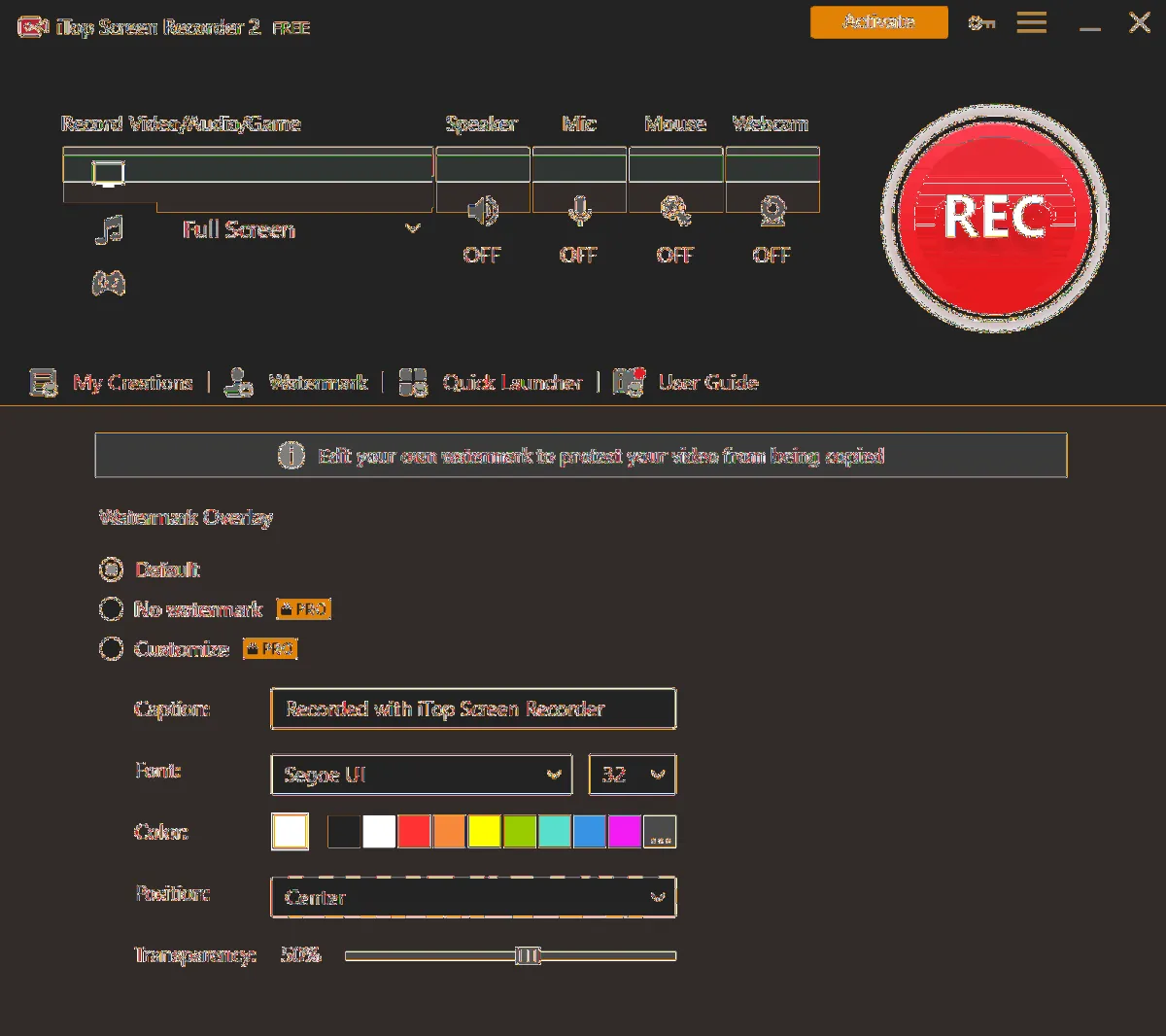Screen dimensions: 1166x1036
Task: Open more colors ellipsis swatch
Action: pyautogui.click(x=660, y=832)
